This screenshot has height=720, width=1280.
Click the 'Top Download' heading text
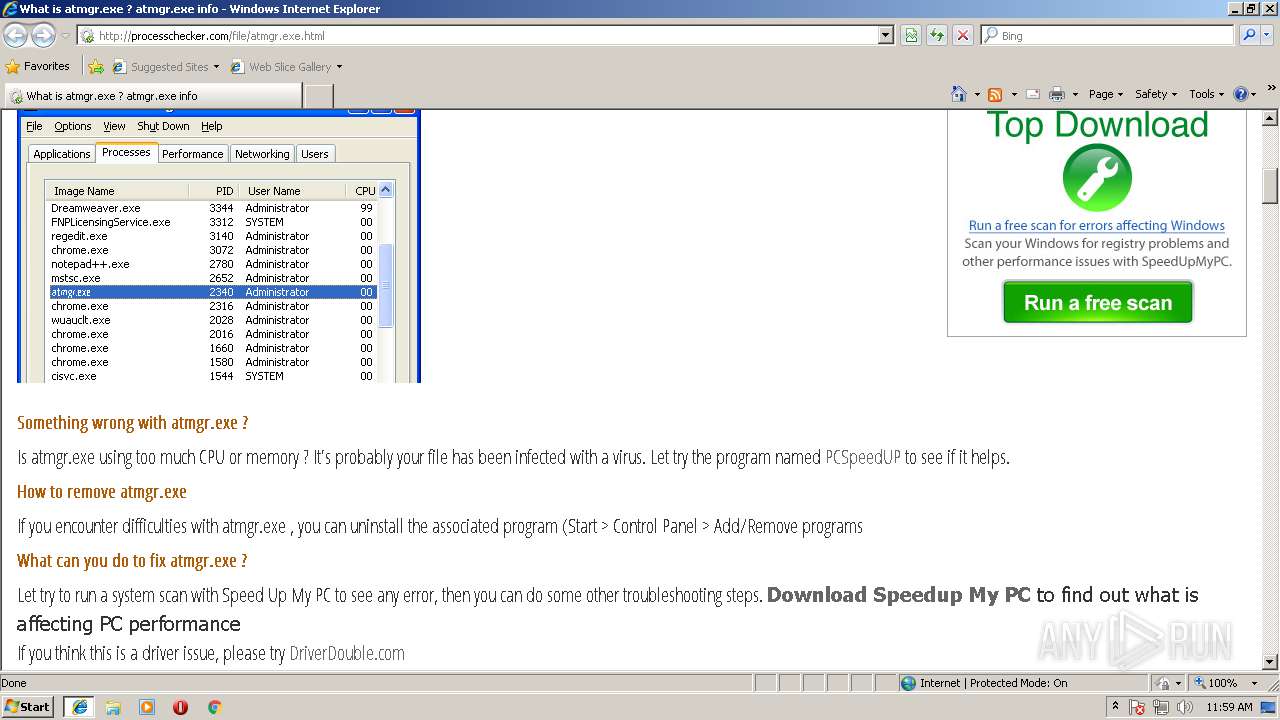[1097, 125]
